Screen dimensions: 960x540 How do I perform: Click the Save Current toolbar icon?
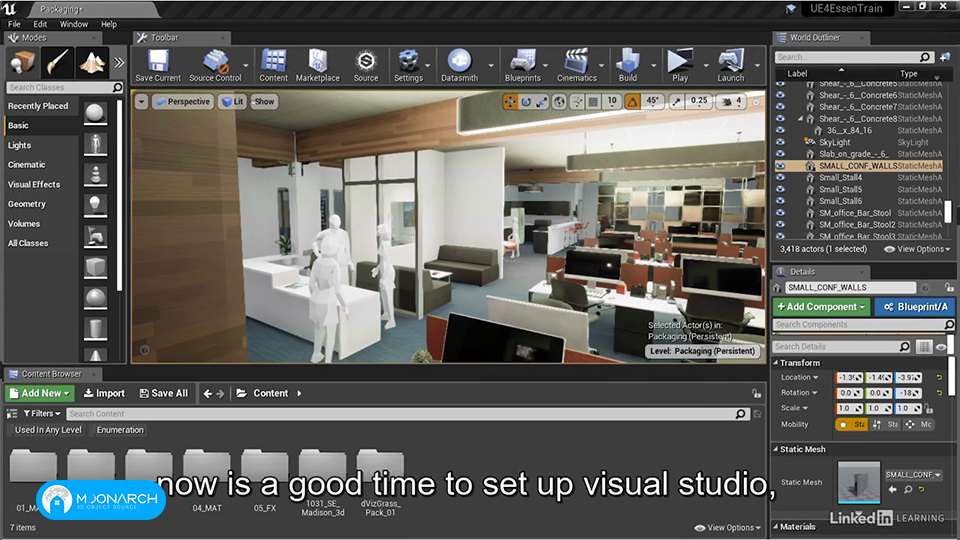point(158,65)
